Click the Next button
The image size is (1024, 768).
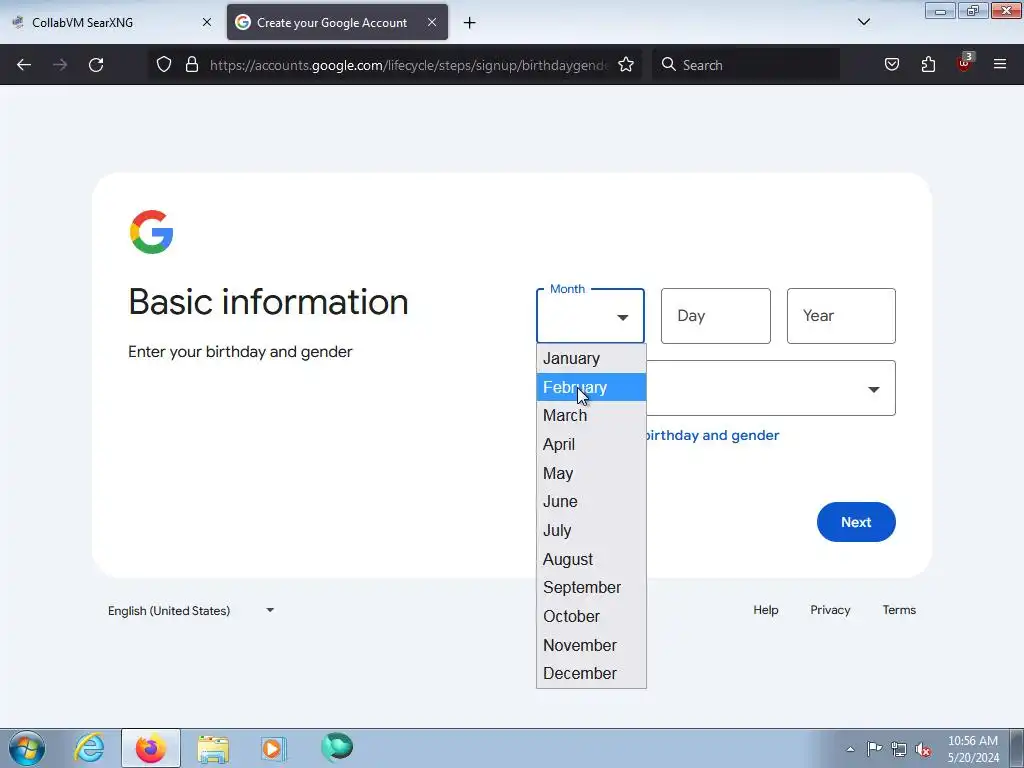click(856, 522)
